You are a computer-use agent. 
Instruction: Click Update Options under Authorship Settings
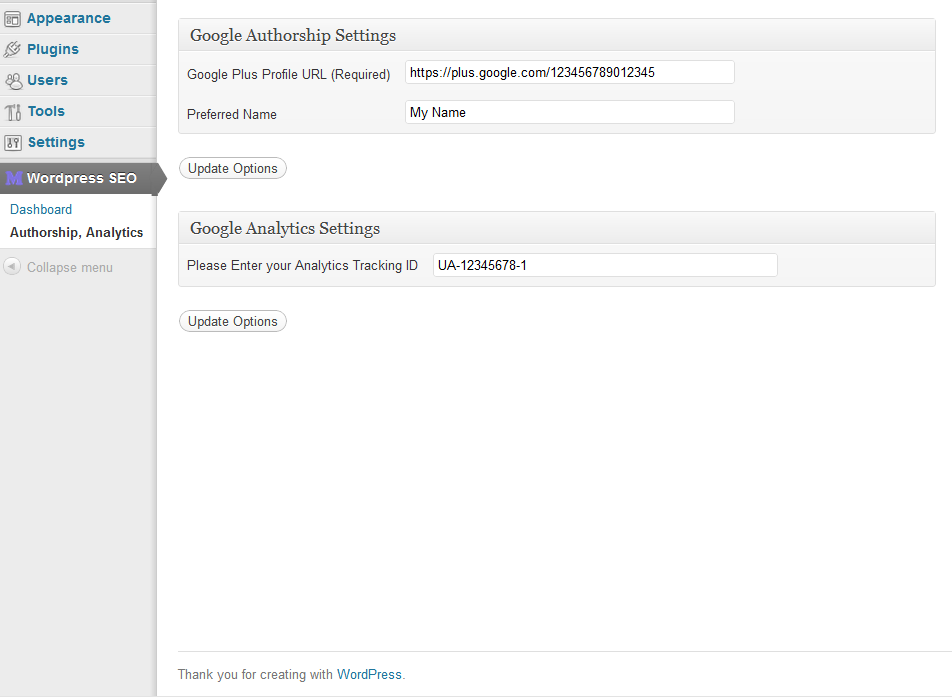233,168
